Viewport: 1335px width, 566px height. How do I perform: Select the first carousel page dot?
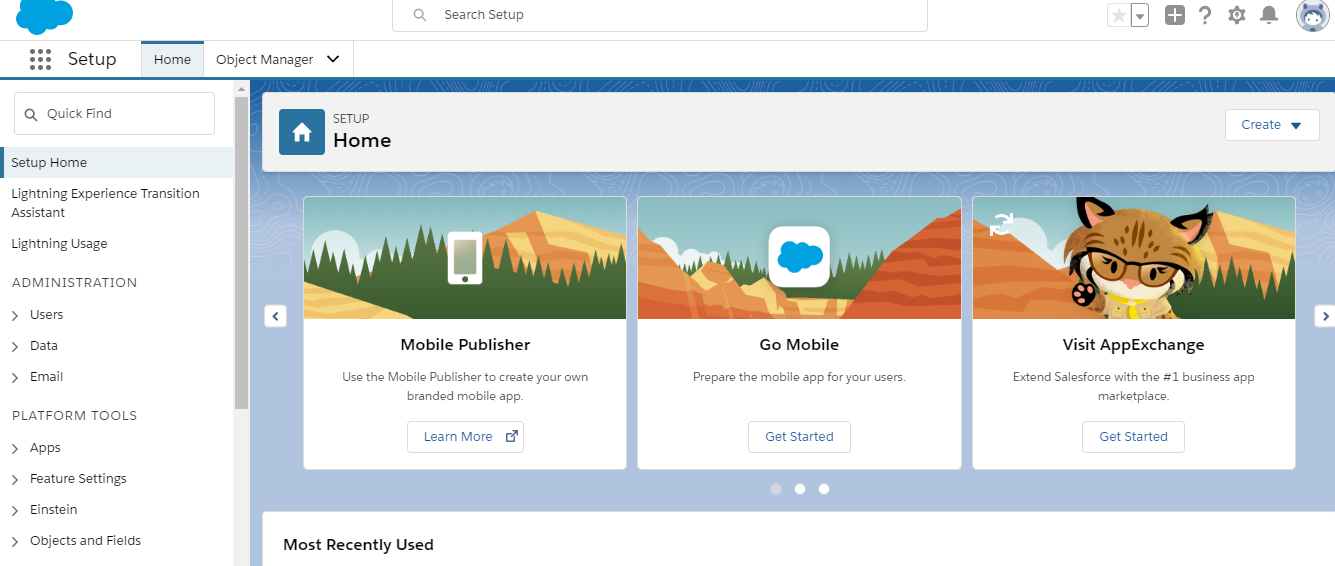click(x=776, y=489)
